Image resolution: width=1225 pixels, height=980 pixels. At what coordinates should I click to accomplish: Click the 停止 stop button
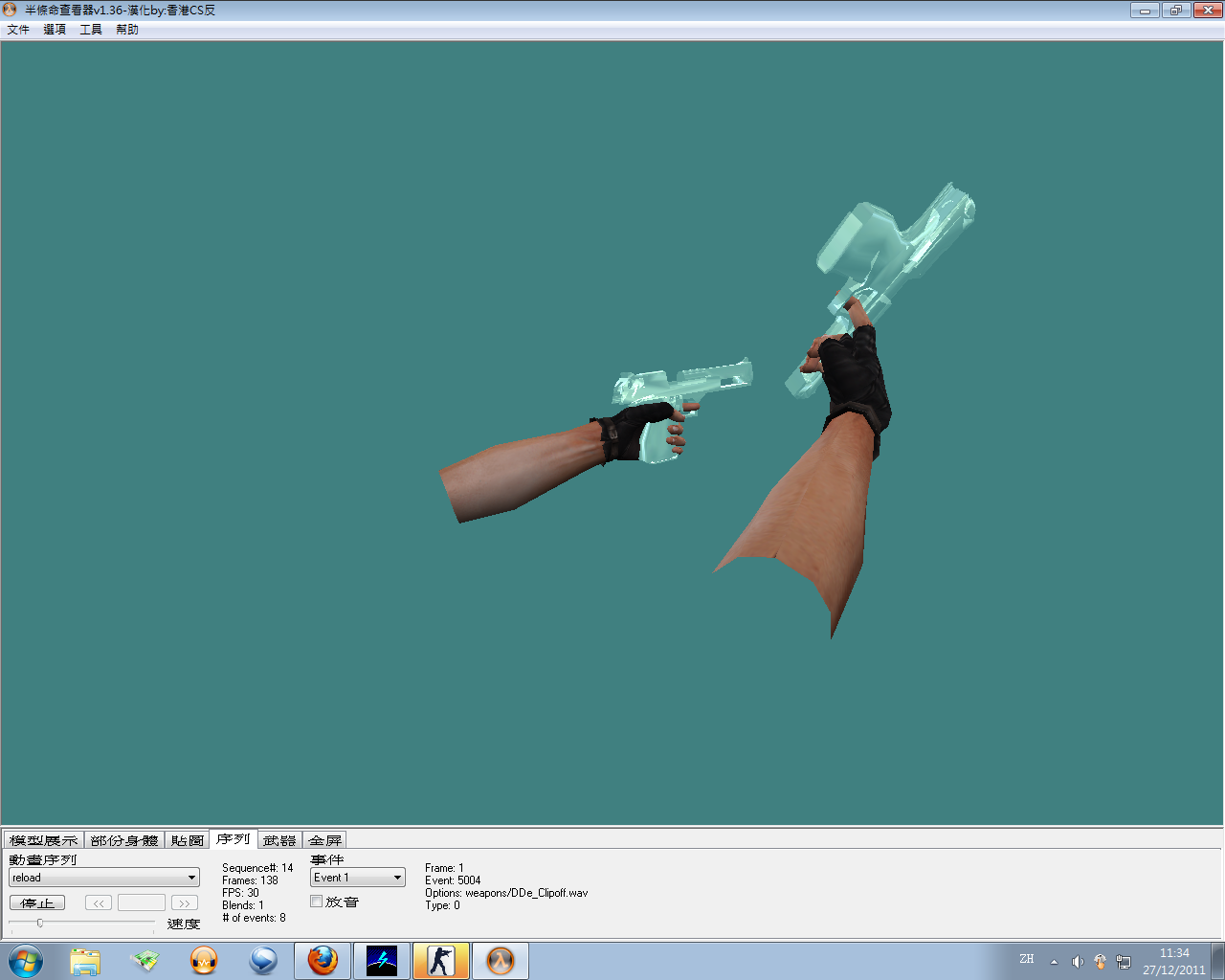(x=37, y=902)
